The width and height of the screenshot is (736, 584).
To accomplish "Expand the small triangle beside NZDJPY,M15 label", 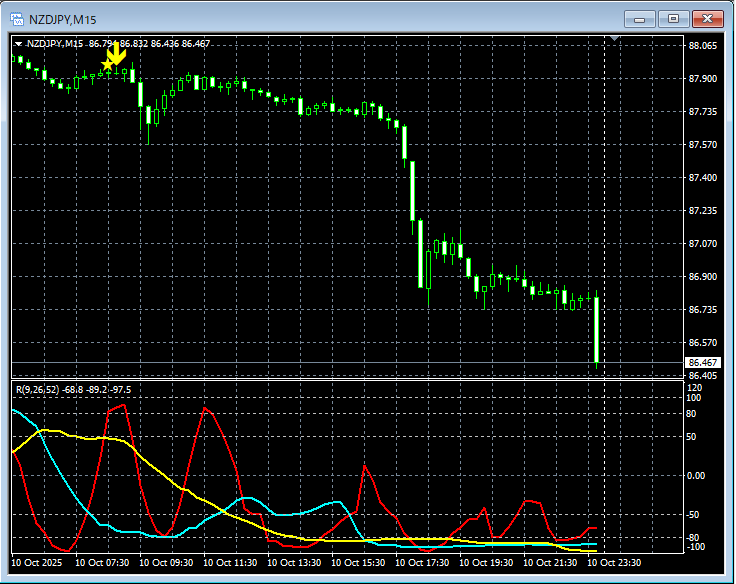I will [19, 44].
